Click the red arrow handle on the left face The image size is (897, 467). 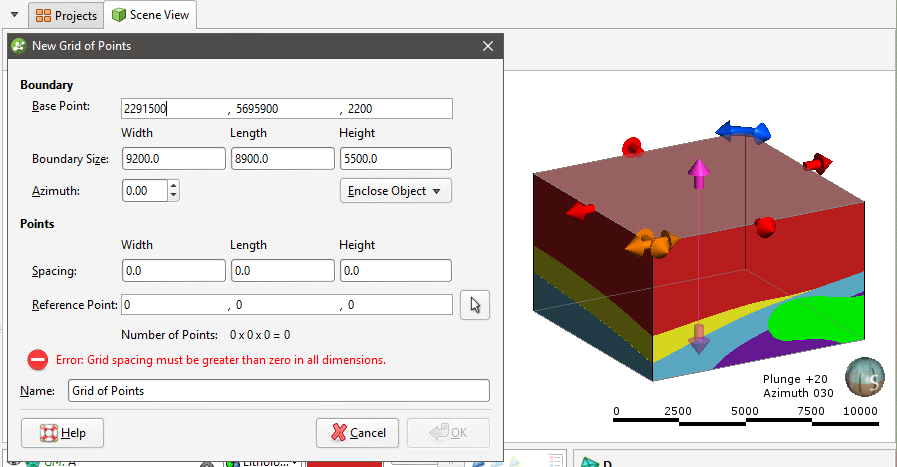[581, 210]
